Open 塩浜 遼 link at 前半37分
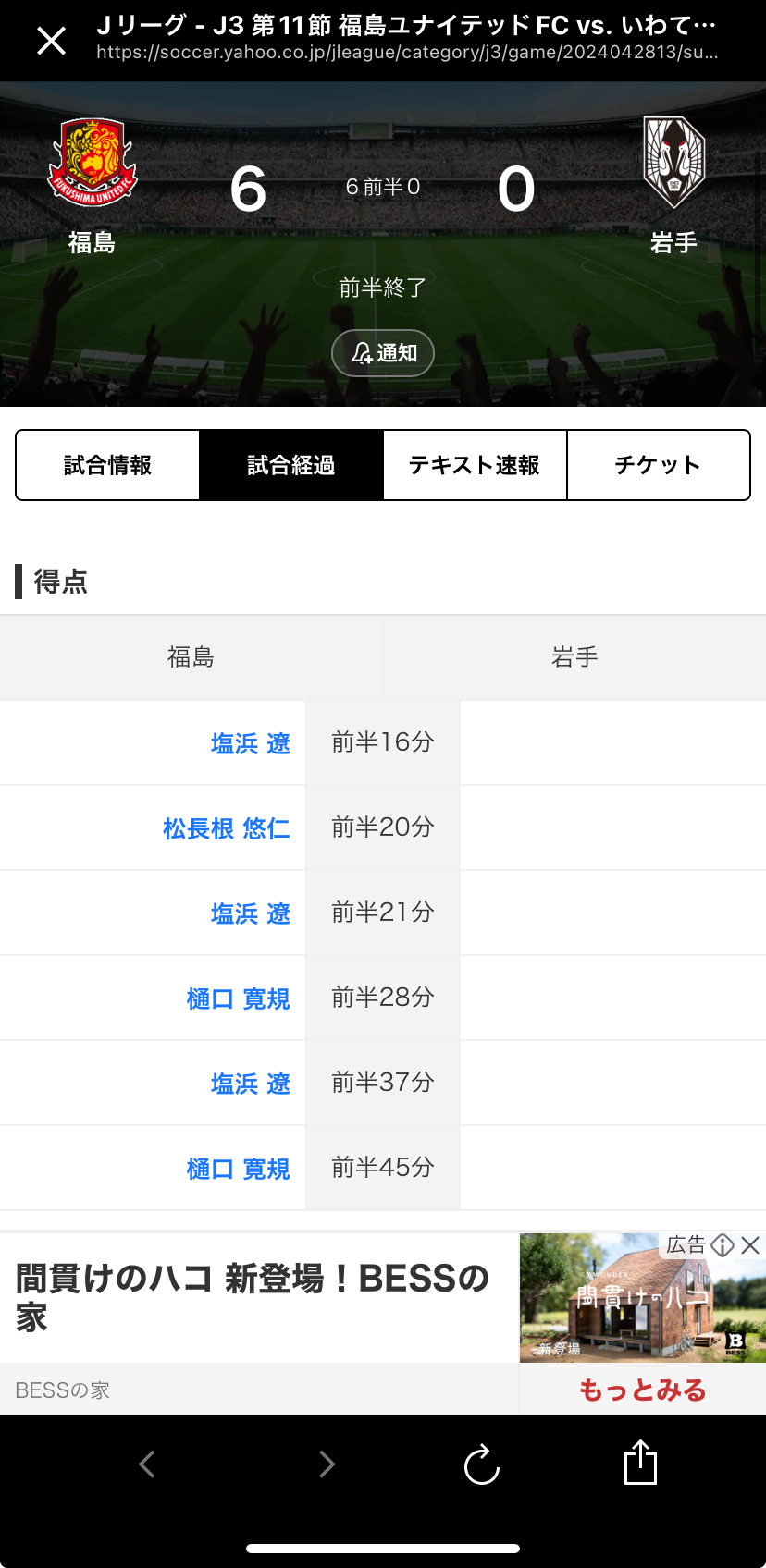The width and height of the screenshot is (766, 1568). point(251,1084)
